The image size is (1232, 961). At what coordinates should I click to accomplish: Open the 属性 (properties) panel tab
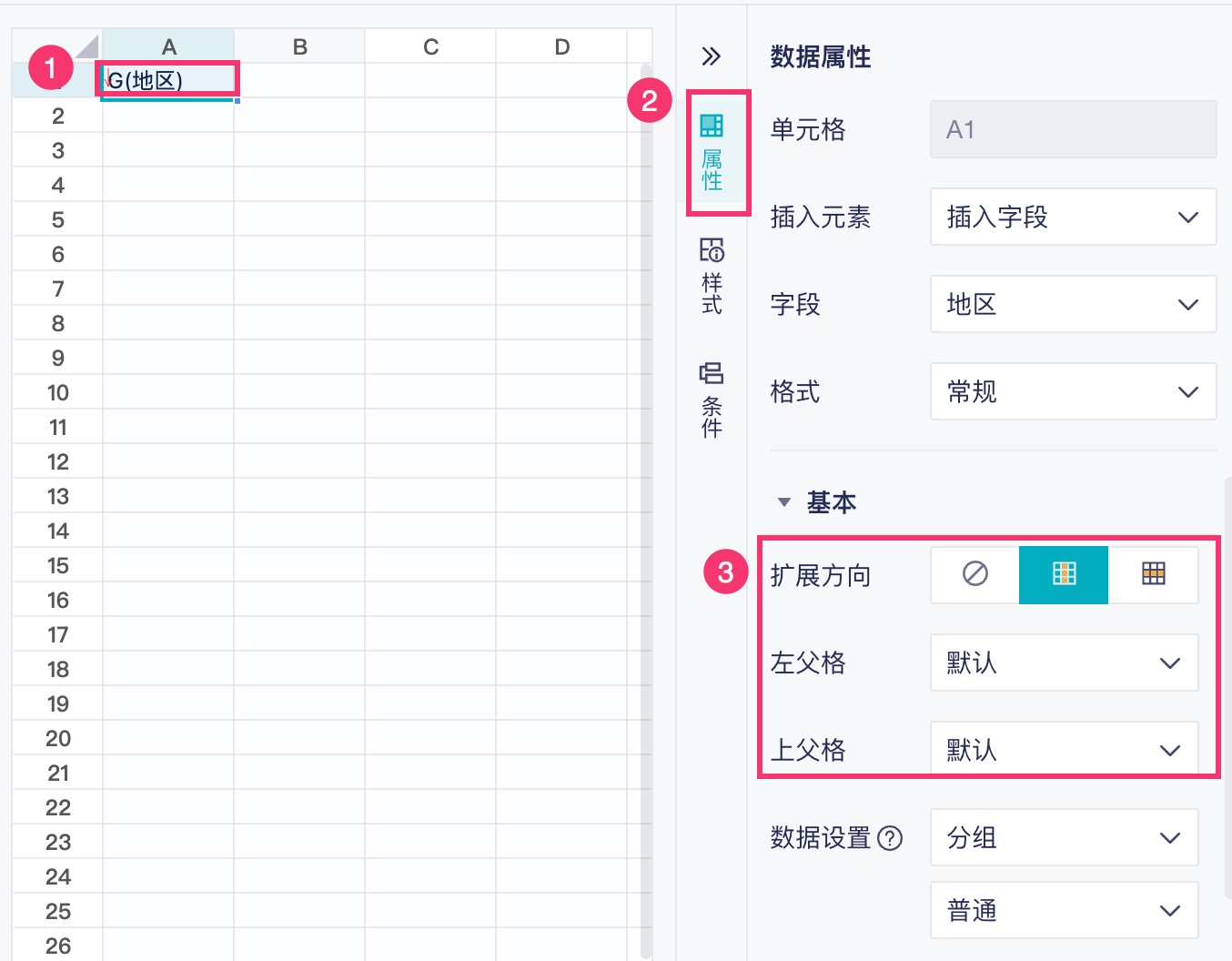tap(712, 153)
